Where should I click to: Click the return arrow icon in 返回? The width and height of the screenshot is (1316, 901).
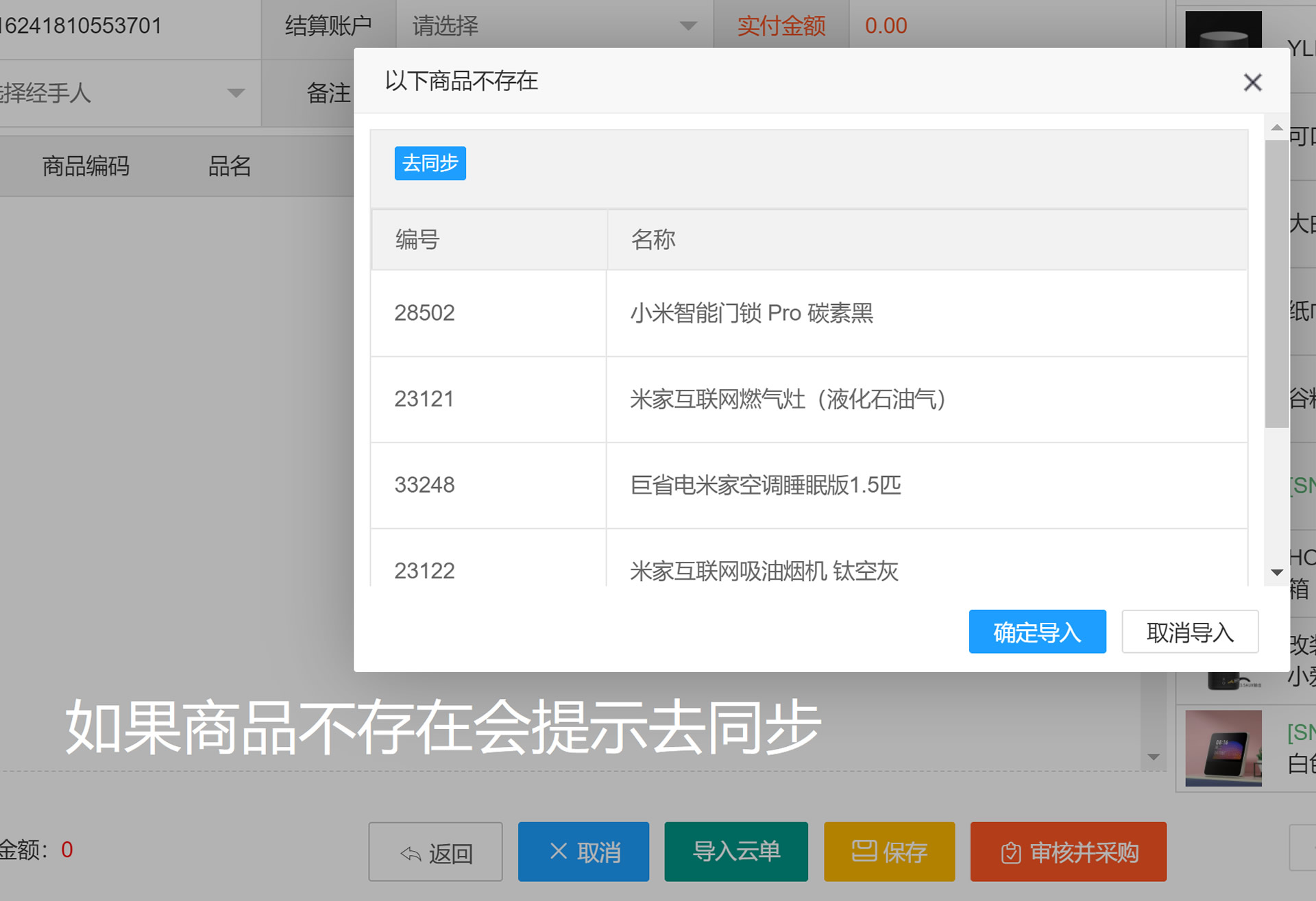(x=411, y=854)
